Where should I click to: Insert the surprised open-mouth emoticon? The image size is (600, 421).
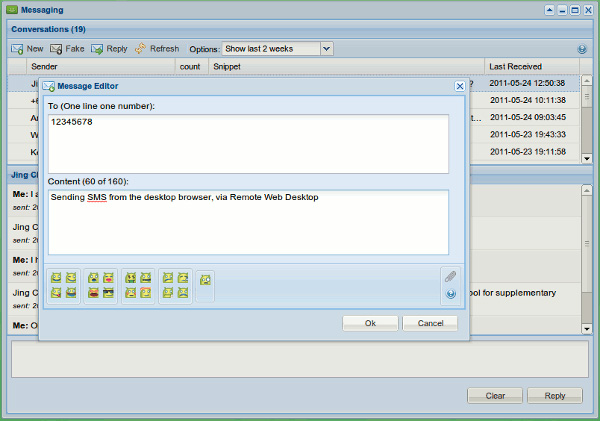click(x=93, y=277)
